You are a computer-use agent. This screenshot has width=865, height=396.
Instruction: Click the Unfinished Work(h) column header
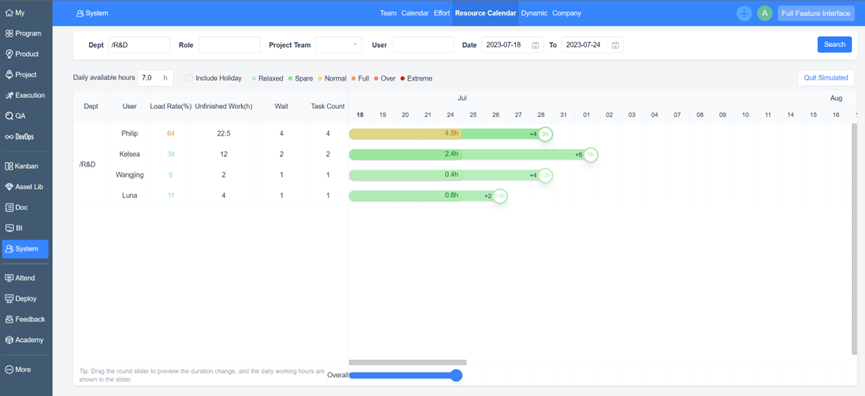(223, 106)
